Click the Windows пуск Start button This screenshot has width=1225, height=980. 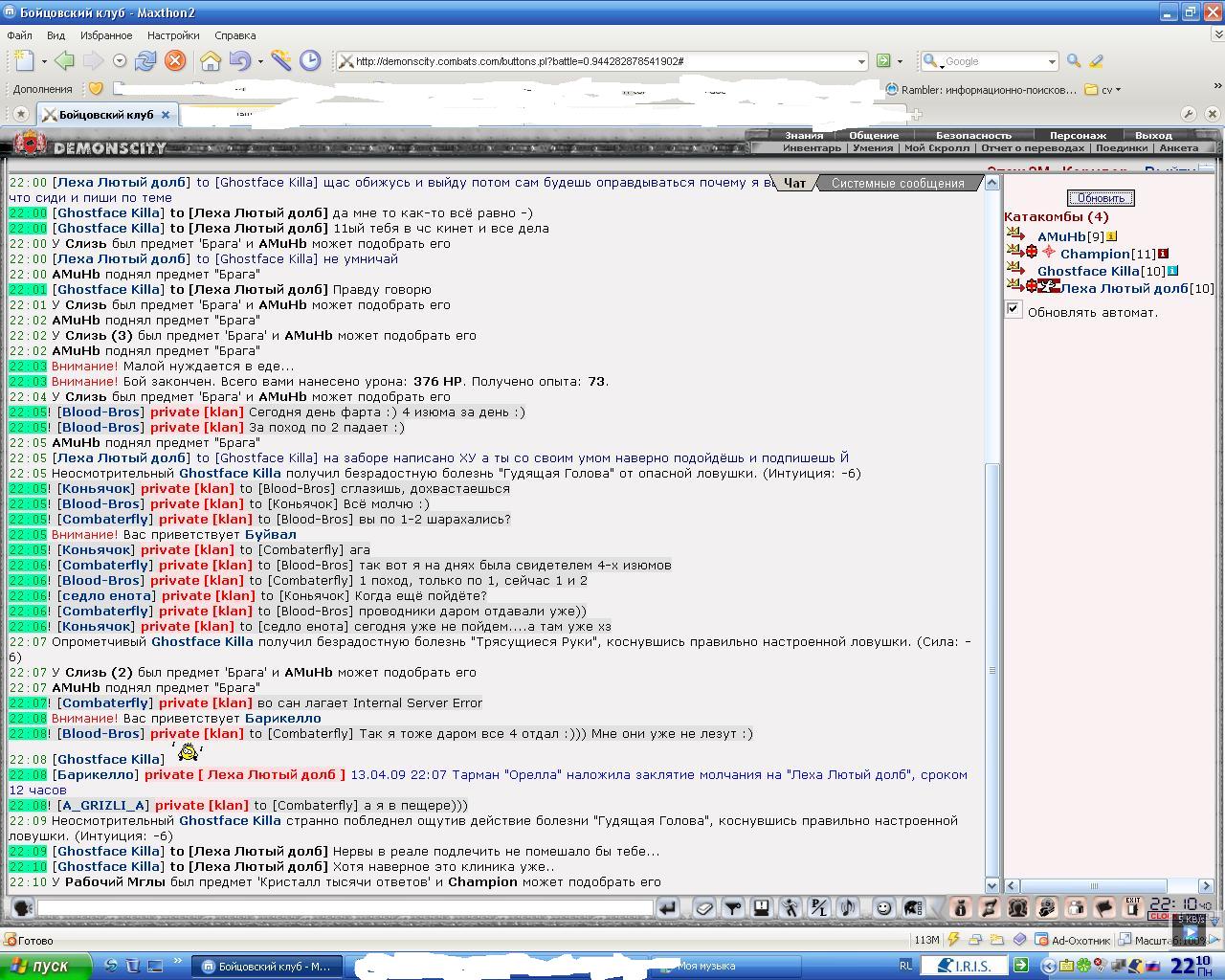tap(46, 967)
